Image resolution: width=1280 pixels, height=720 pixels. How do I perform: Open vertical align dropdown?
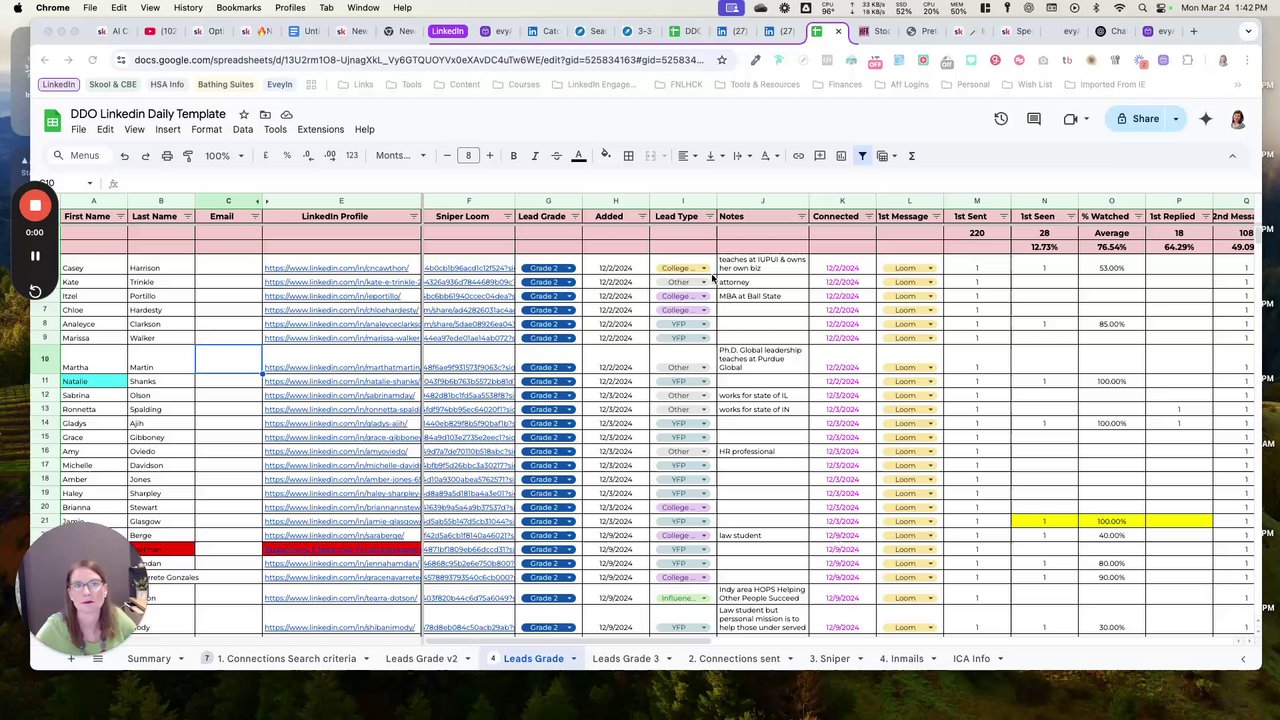pos(714,156)
